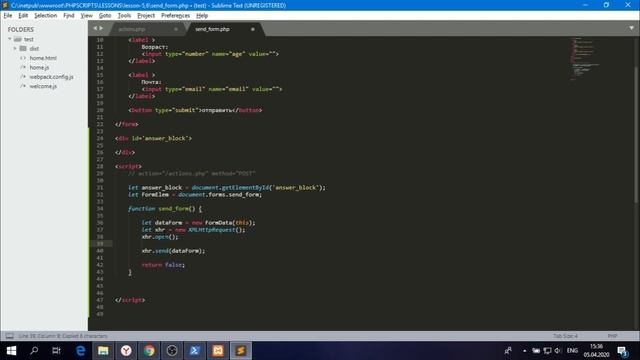Open the Windows Start menu
The width and height of the screenshot is (640, 360).
(x=11, y=351)
